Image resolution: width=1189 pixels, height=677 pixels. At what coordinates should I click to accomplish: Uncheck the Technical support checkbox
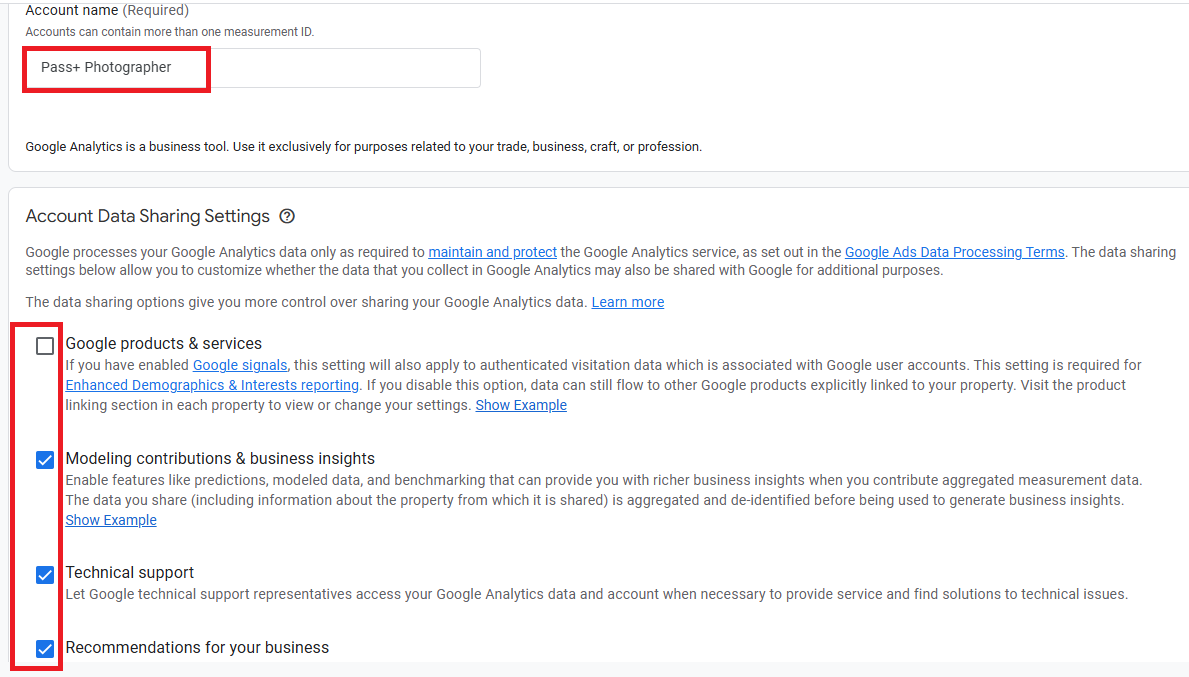[45, 575]
